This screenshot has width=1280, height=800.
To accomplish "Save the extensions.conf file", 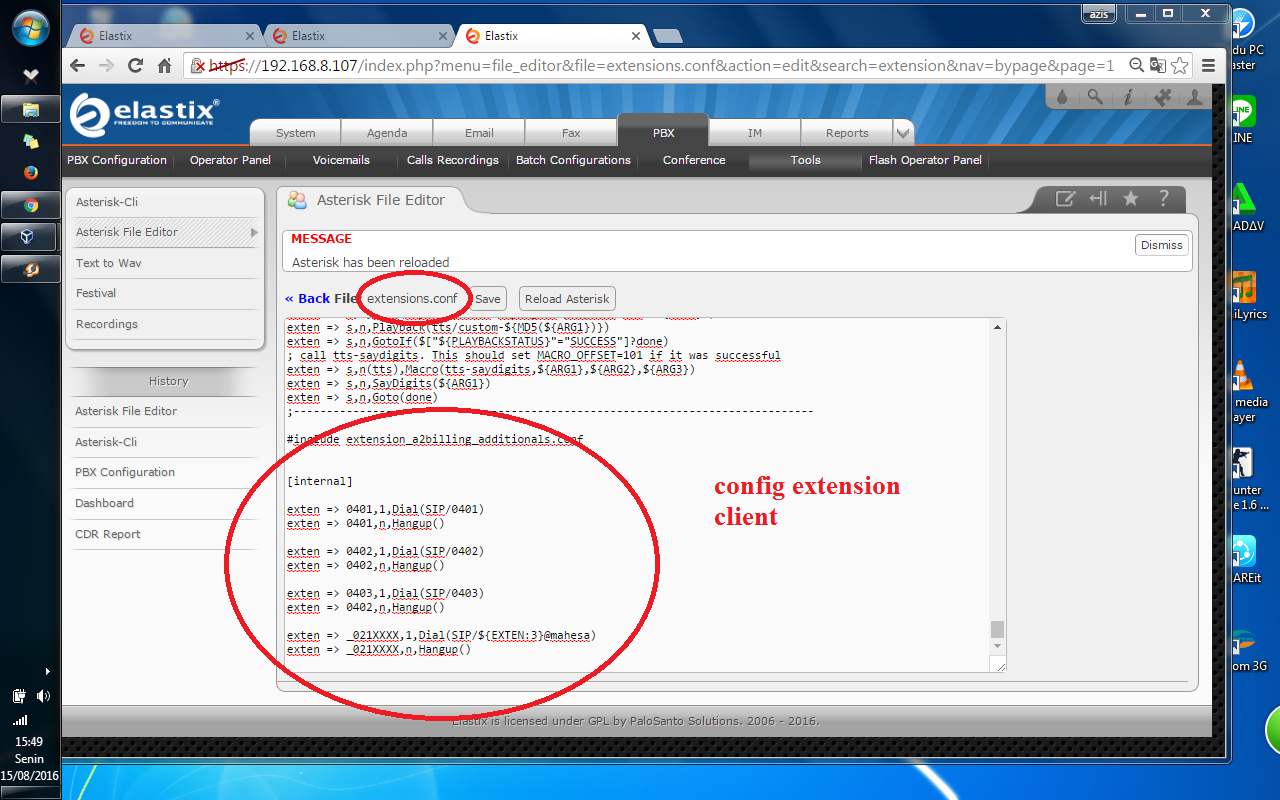I will 487,299.
